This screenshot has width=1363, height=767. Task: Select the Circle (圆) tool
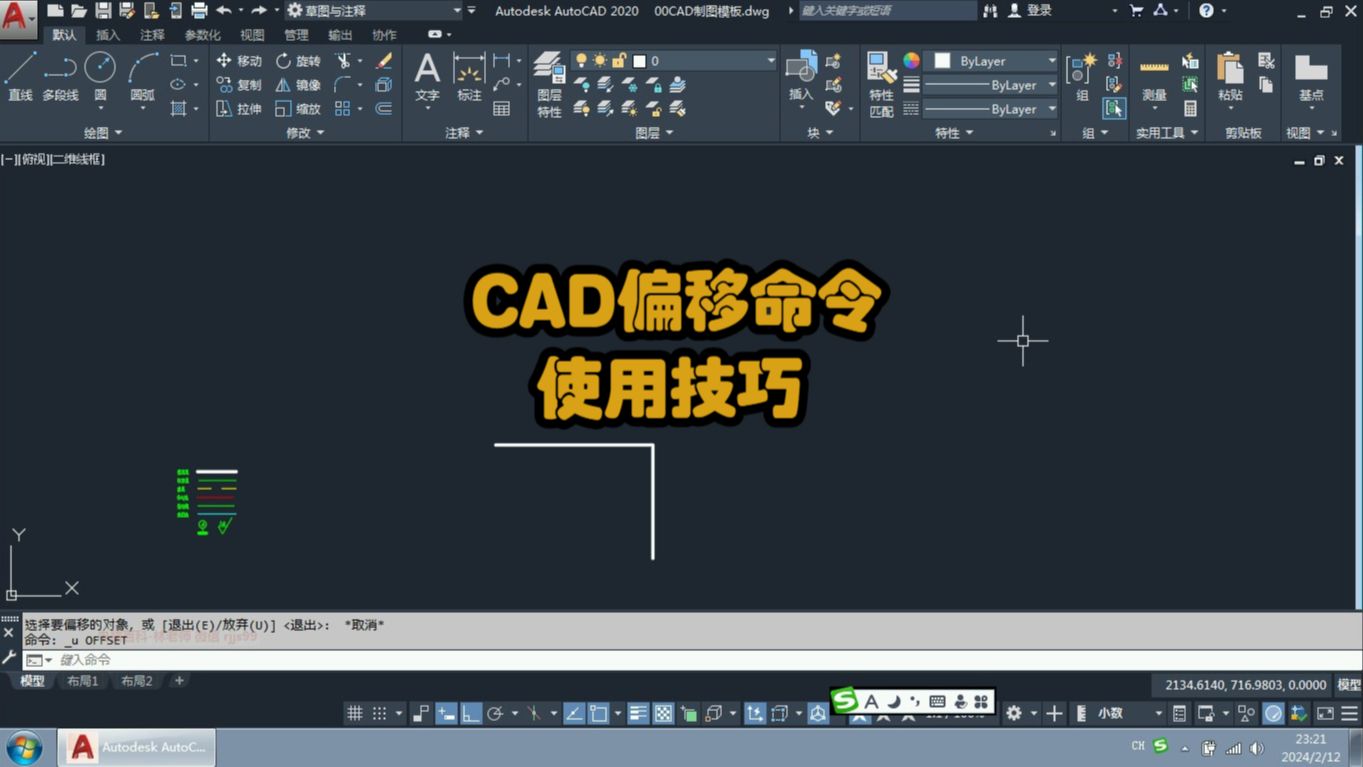tap(100, 77)
